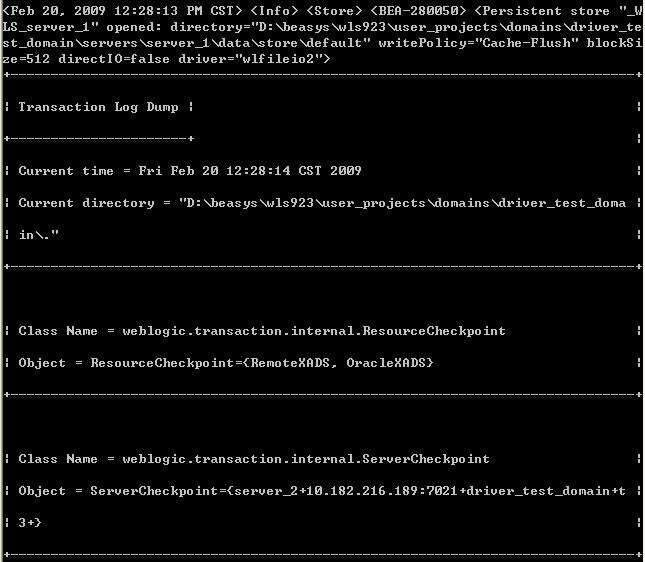
Task: Click the BEA-280050 message code
Action: (418, 11)
